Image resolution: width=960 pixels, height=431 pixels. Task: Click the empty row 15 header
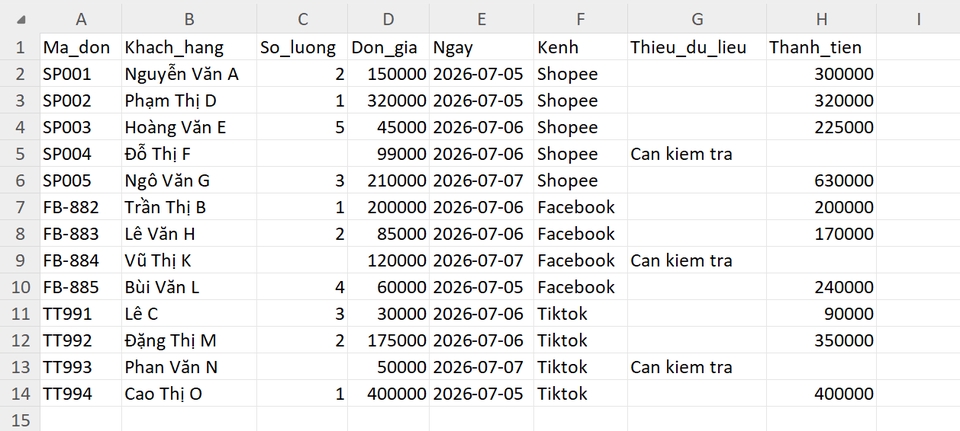click(x=20, y=419)
